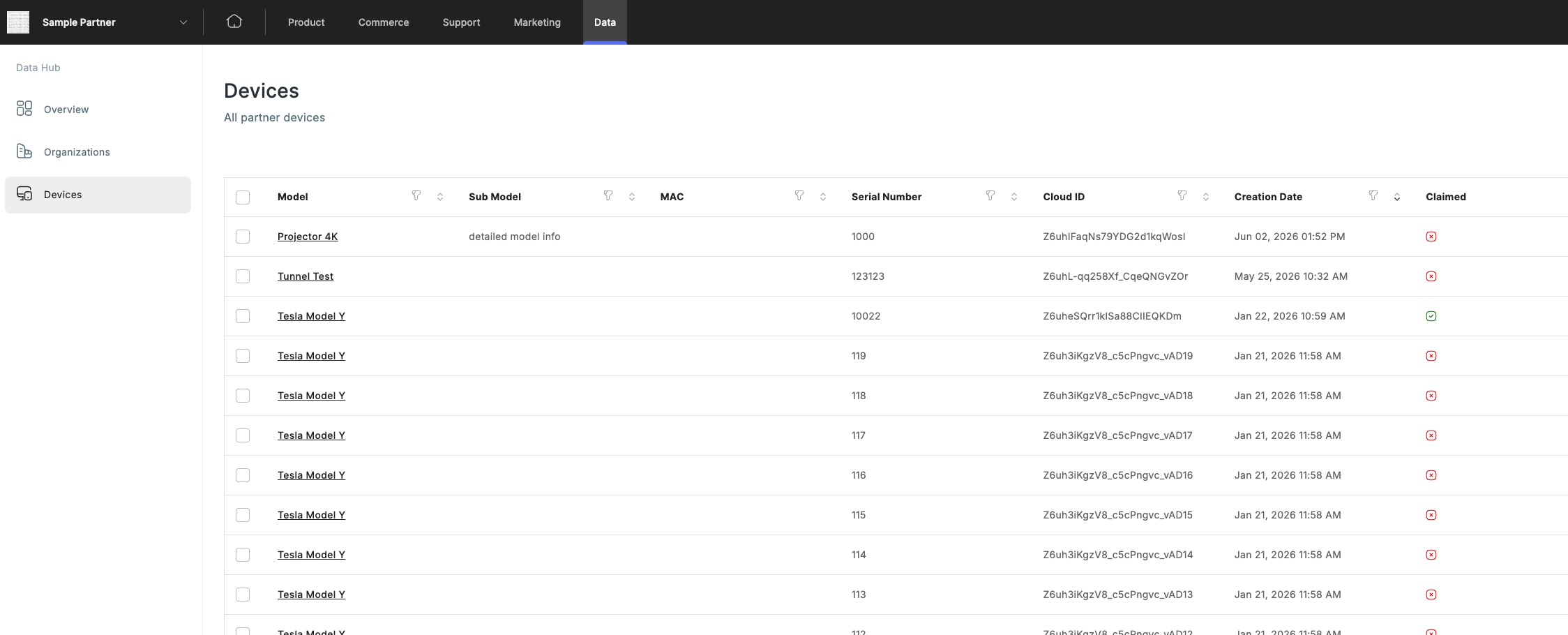Image resolution: width=1568 pixels, height=635 pixels.
Task: Click the unclaimed icon for Tunnel Test
Action: click(1431, 276)
